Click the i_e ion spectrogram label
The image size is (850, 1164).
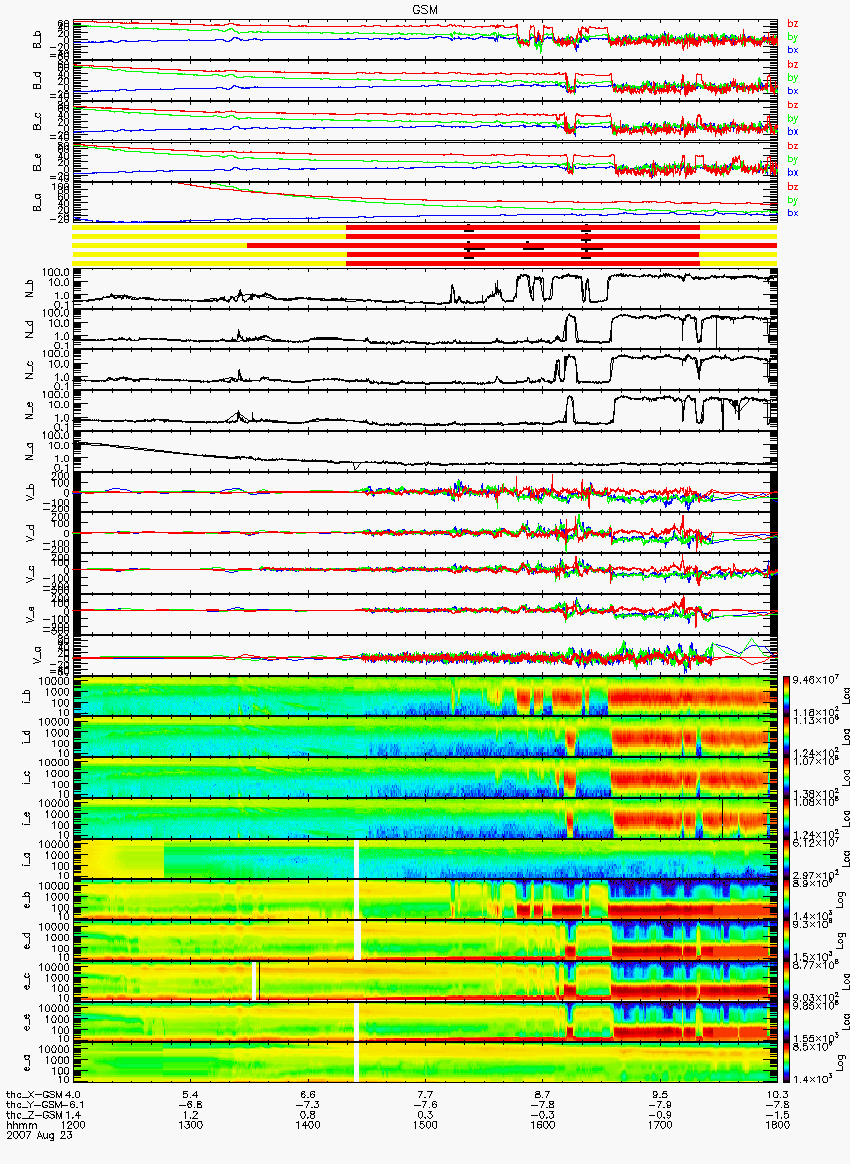[x=25, y=818]
